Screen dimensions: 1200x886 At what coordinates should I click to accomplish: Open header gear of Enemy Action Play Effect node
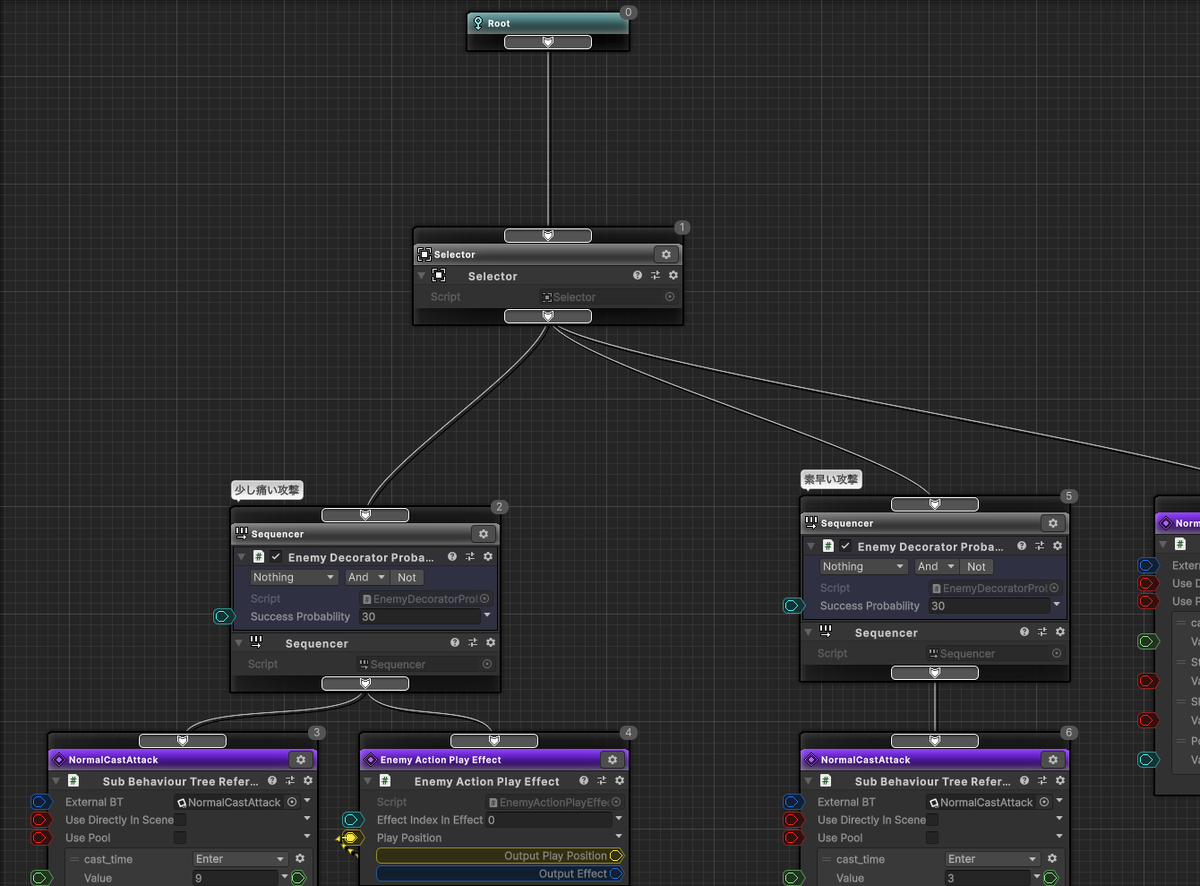613,760
